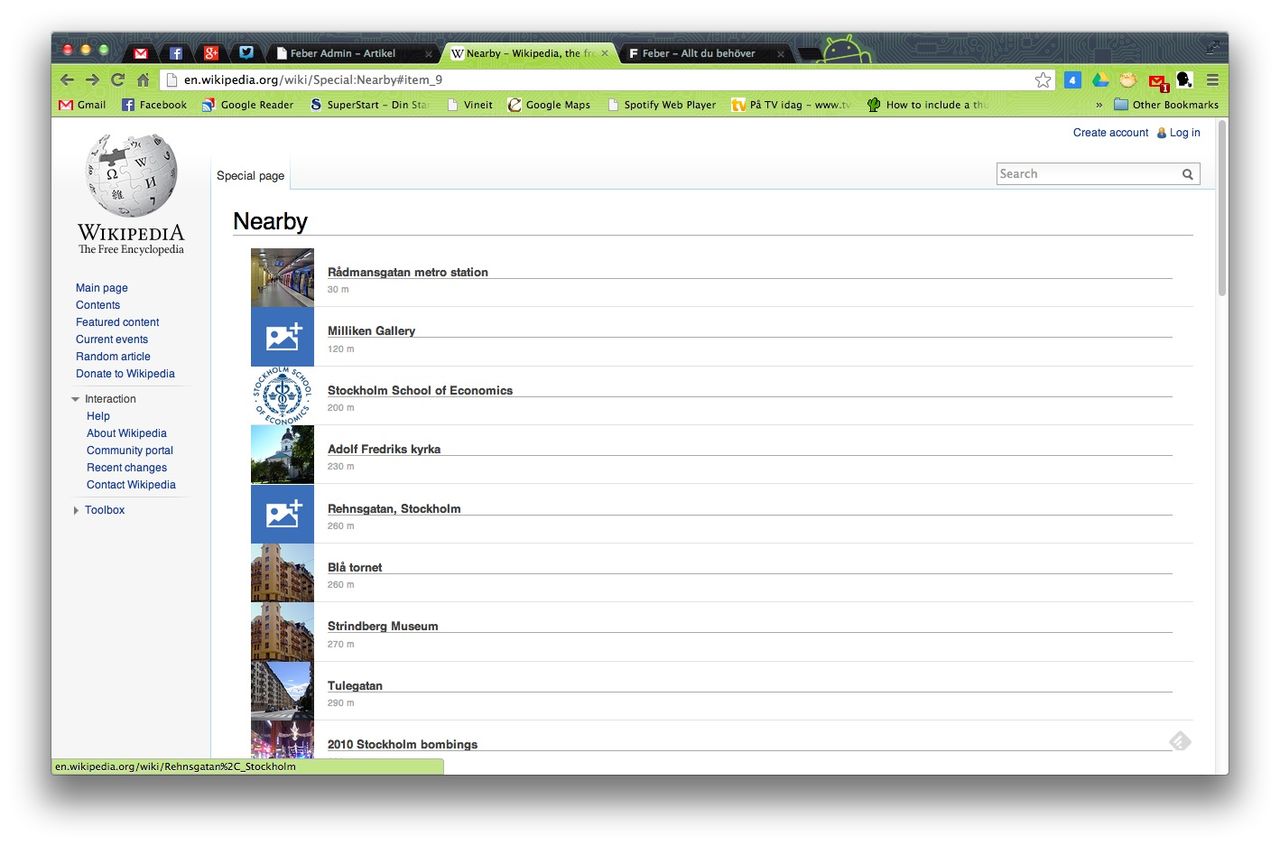Viewport: 1280px width, 846px height.
Task: Click the Google Drive extension icon
Action: (x=1100, y=80)
